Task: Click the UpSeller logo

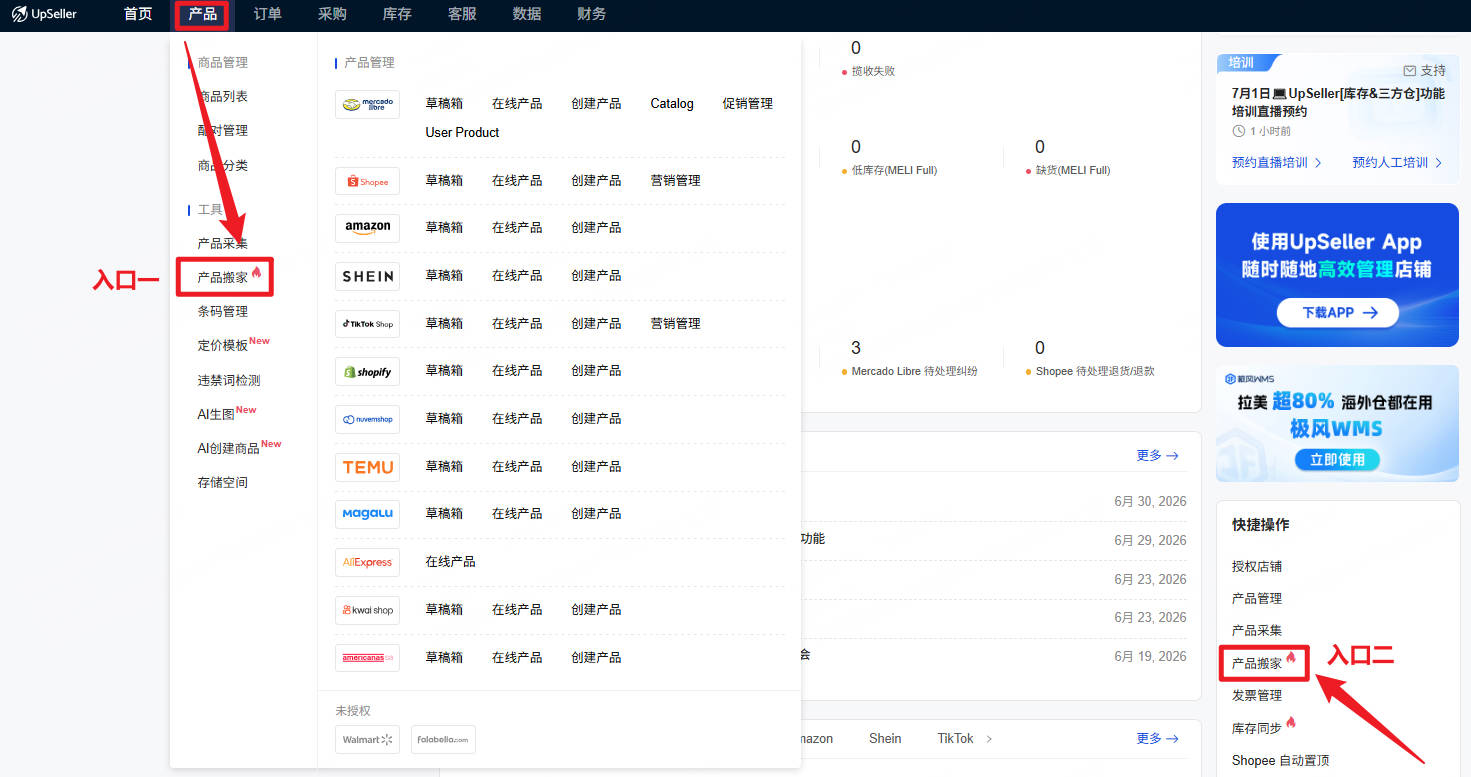Action: tap(44, 14)
